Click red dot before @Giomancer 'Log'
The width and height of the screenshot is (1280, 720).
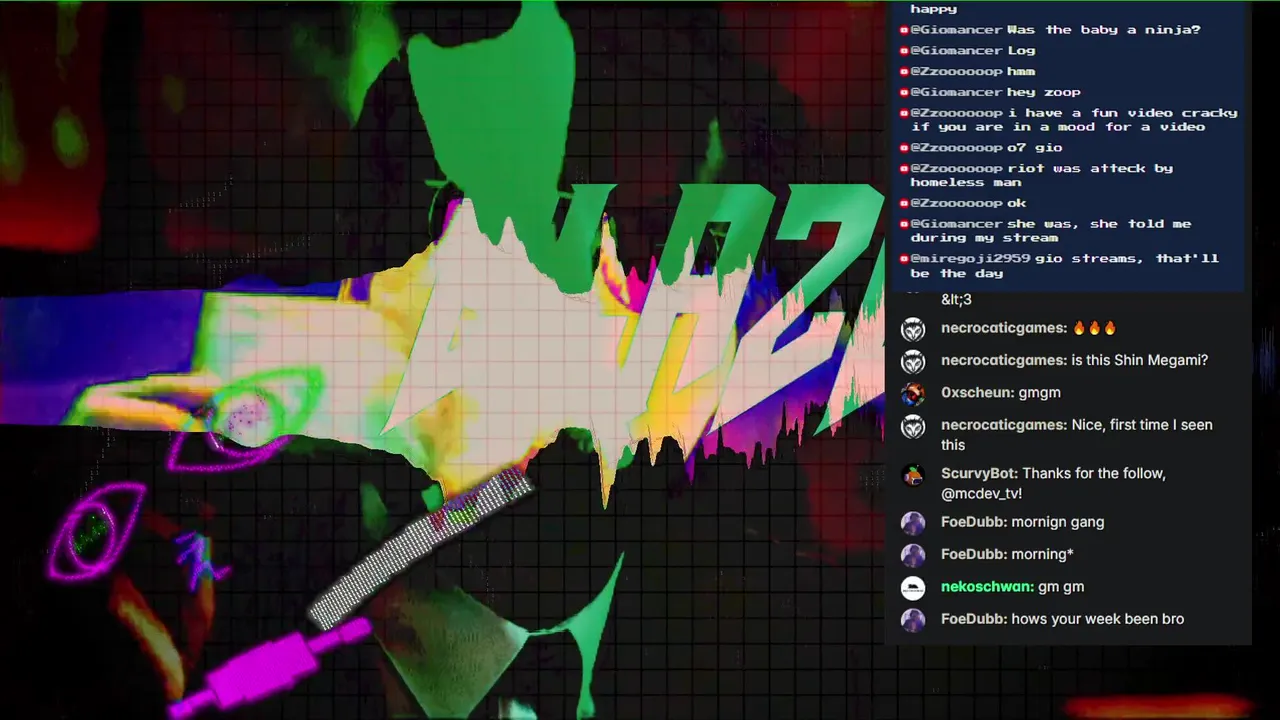(x=903, y=51)
